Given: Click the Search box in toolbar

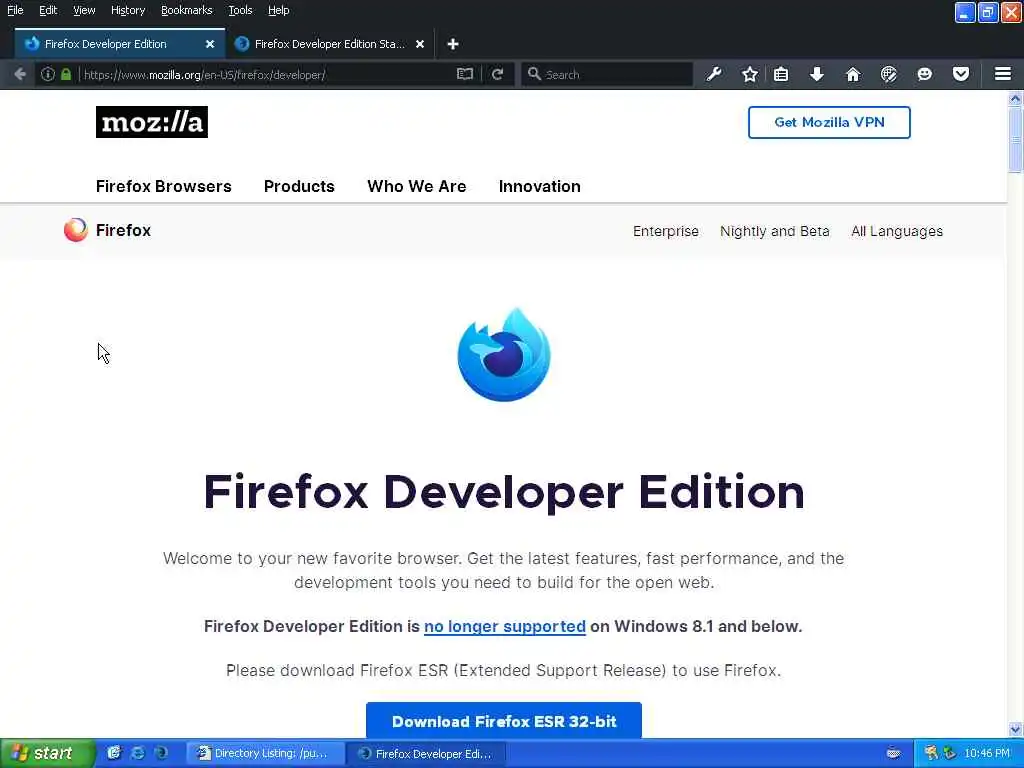Looking at the screenshot, I should (x=607, y=74).
